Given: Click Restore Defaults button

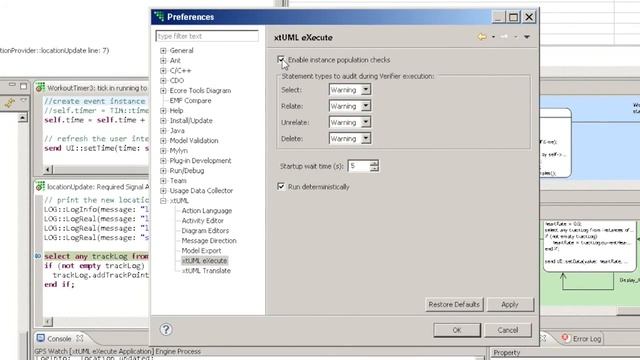Looking at the screenshot, I should [454, 304].
